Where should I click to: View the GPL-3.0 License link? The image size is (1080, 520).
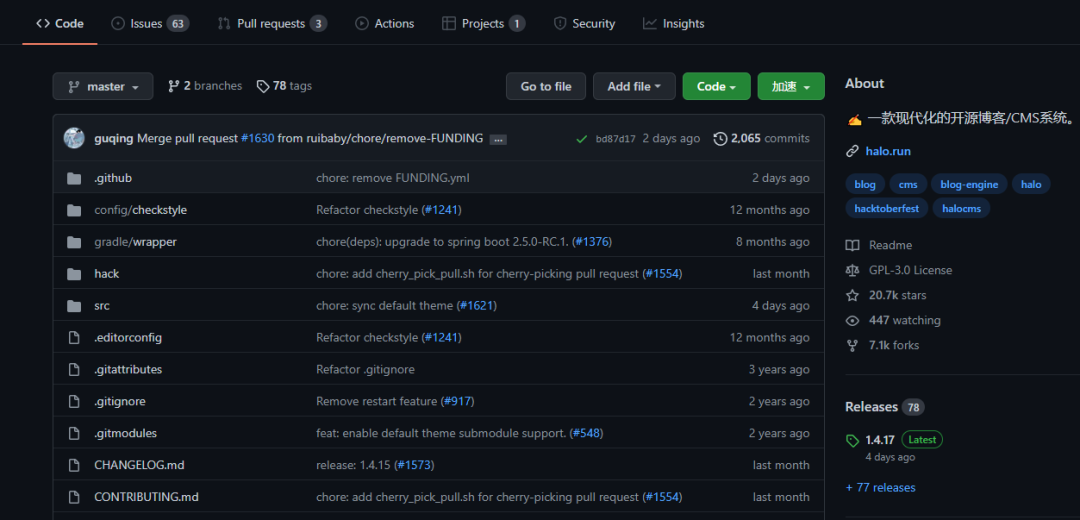coord(900,270)
